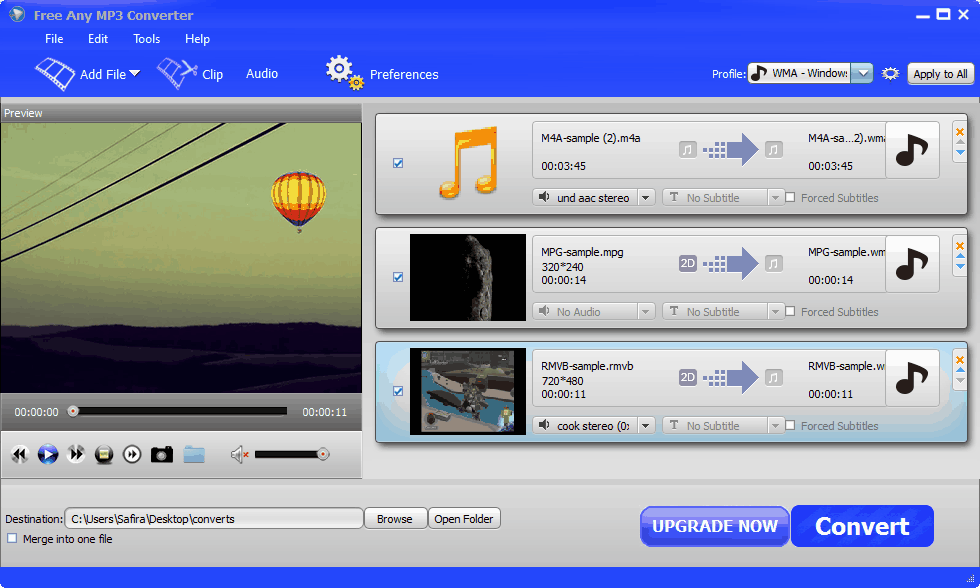
Task: Remove MPG-sample.mpg with orange X
Action: pos(959,246)
